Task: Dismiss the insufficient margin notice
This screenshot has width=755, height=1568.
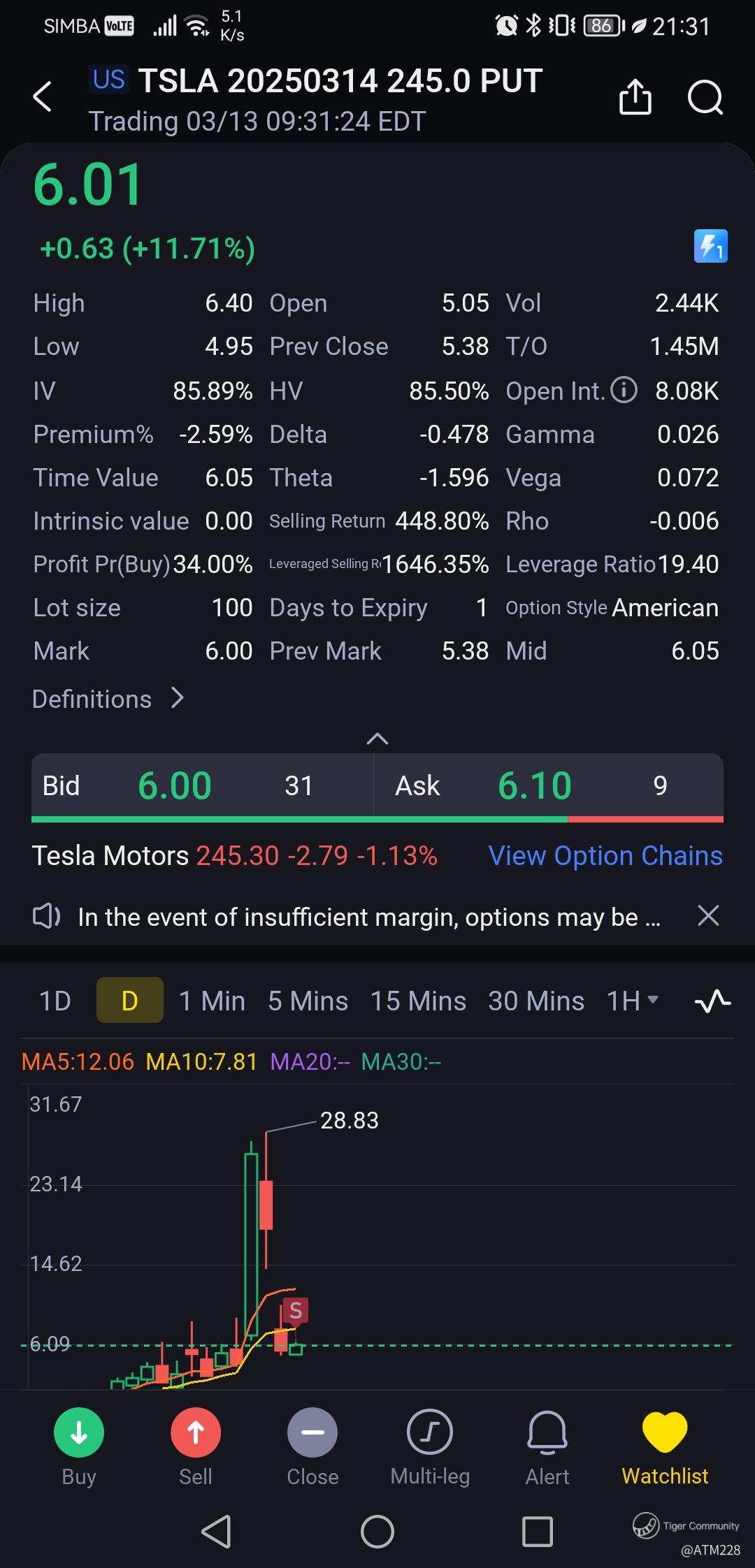Action: tap(708, 915)
